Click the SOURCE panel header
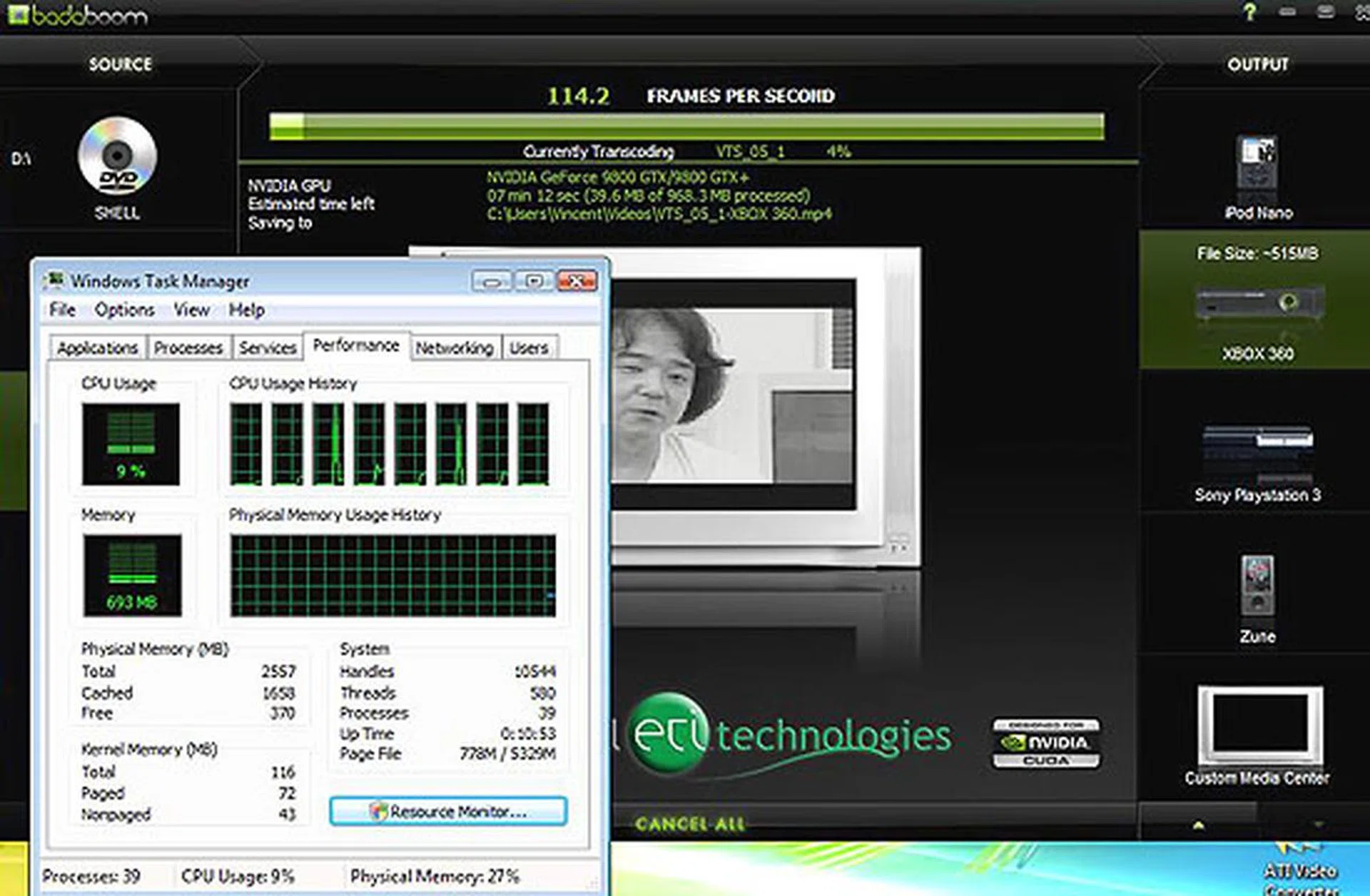1370x896 pixels. click(x=120, y=64)
